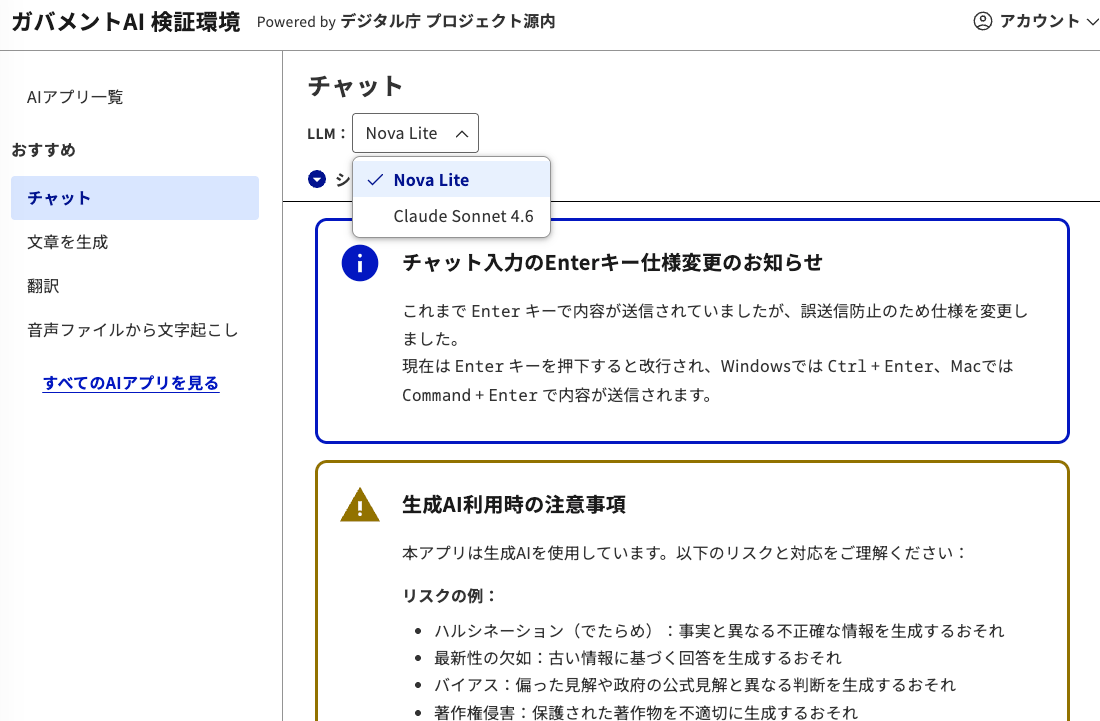1100x721 pixels.
Task: Click the chevron next to アカウント
Action: pyautogui.click(x=1091, y=20)
